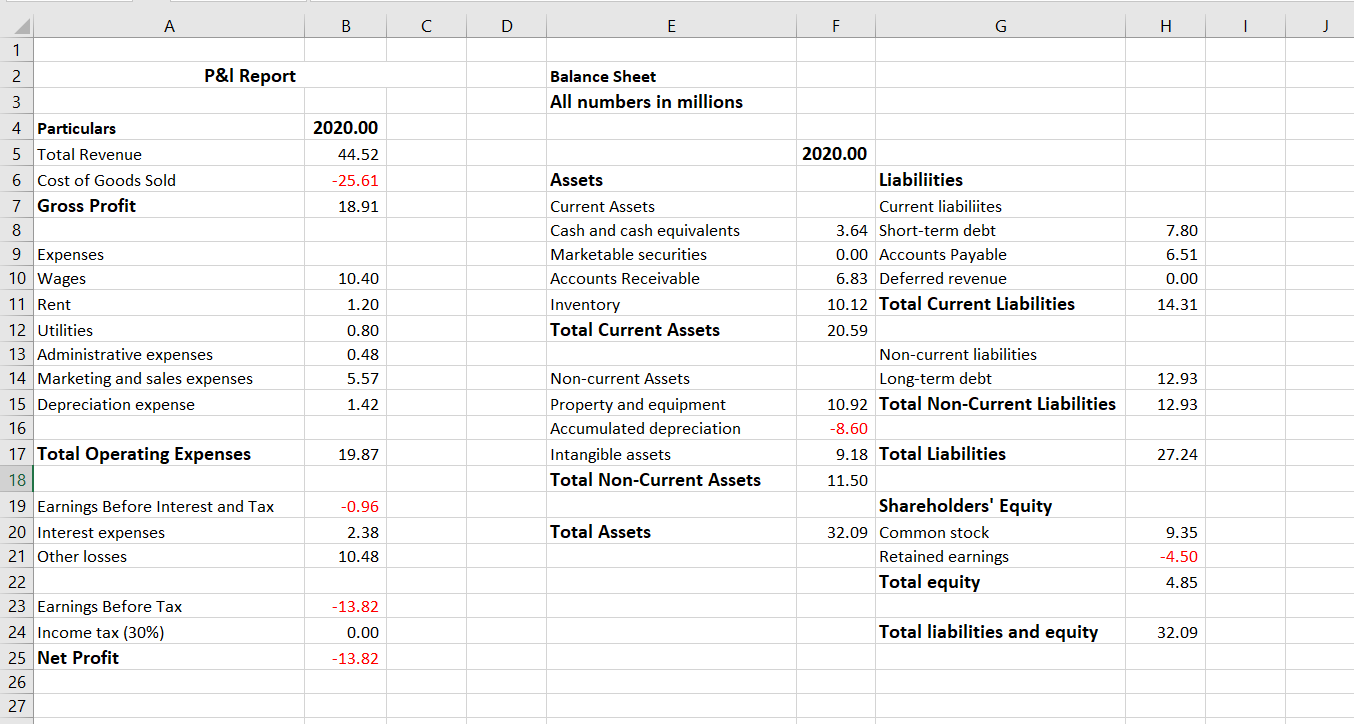Select row 25 header
This screenshot has width=1354, height=724.
click(x=17, y=658)
